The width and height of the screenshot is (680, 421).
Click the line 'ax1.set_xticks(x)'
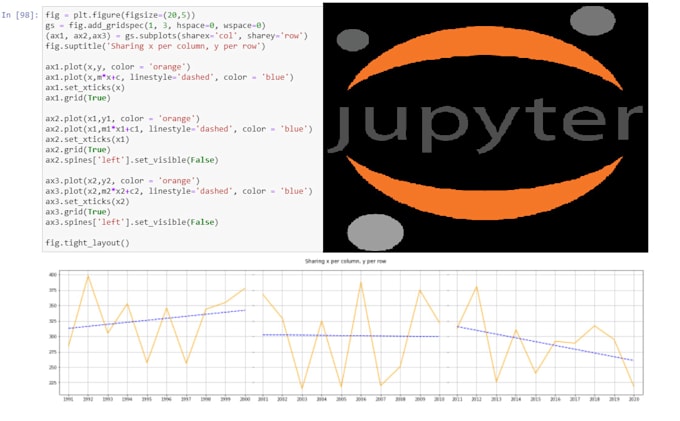coord(85,88)
